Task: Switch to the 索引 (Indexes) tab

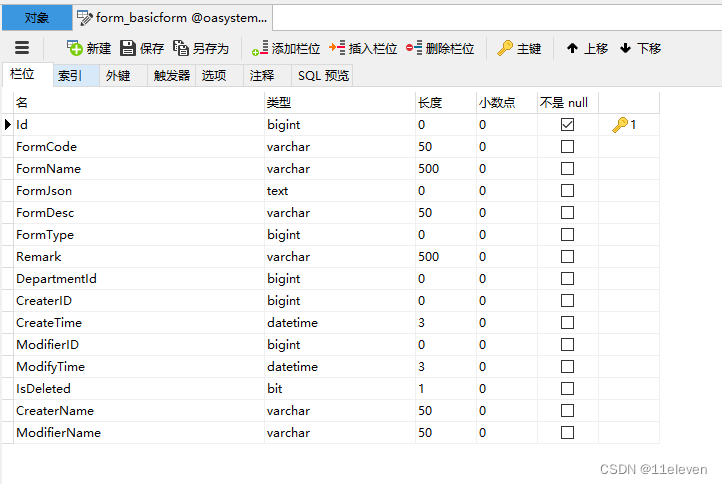Action: coord(76,75)
